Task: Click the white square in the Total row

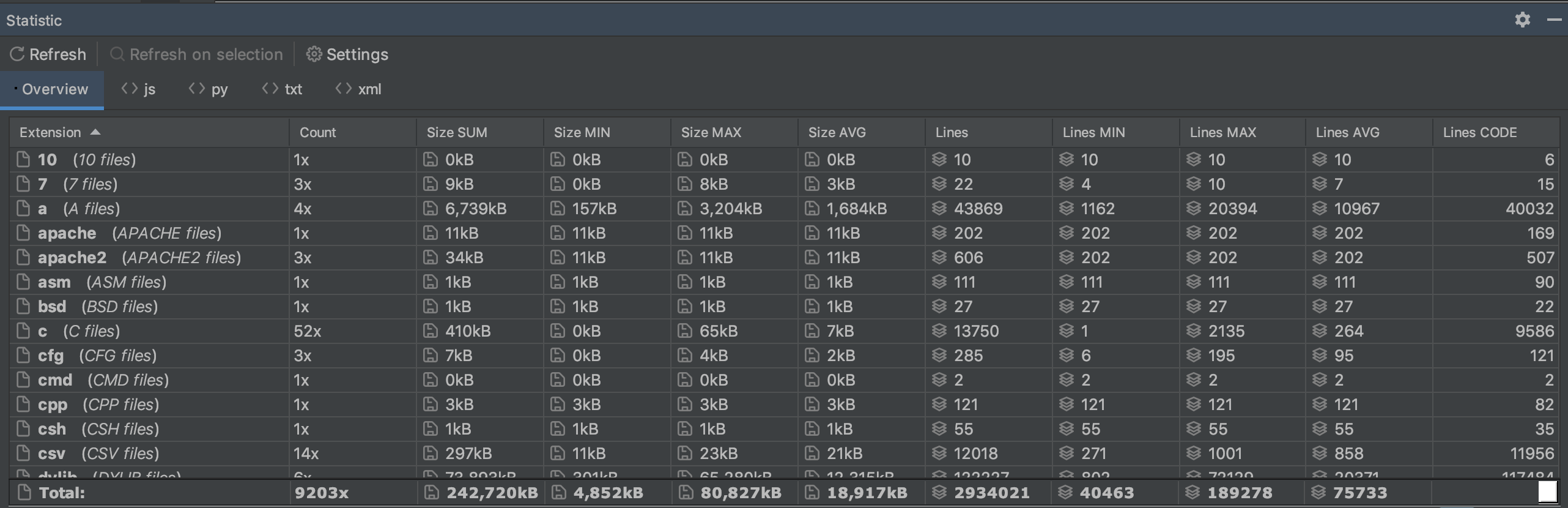Action: pos(1547,491)
